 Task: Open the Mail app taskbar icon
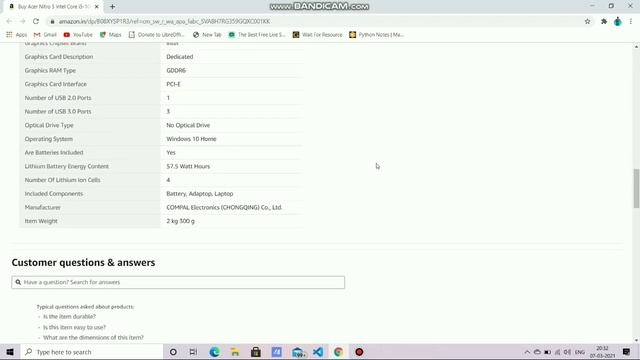(x=298, y=352)
